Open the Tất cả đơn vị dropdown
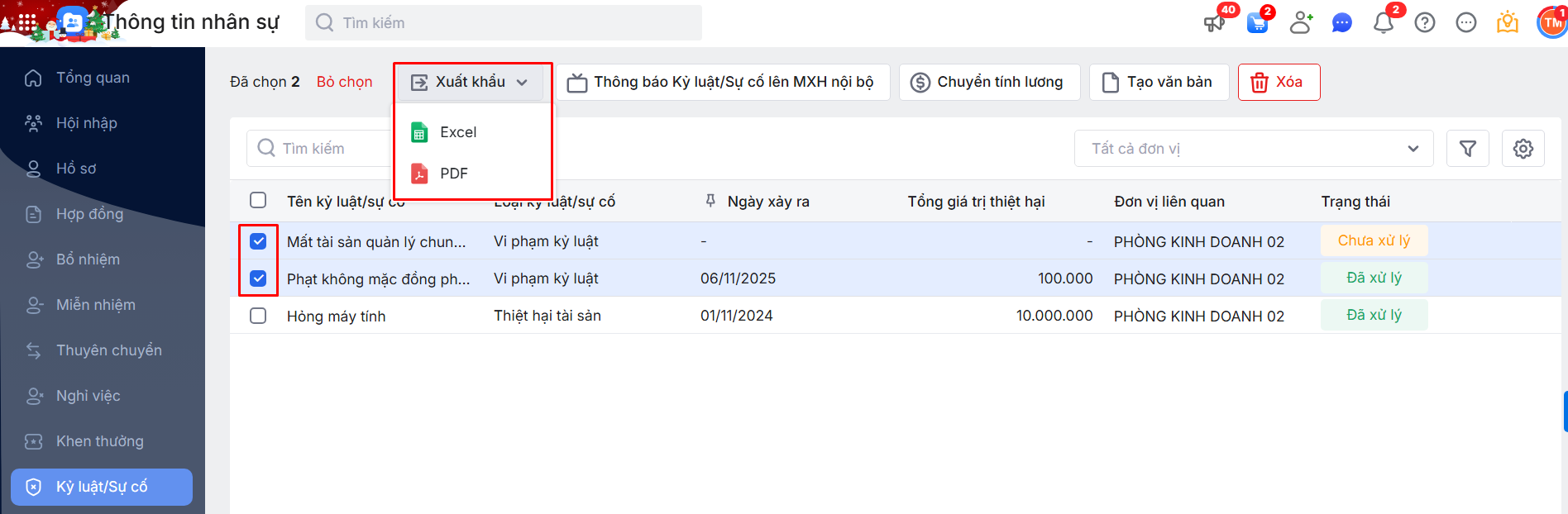The height and width of the screenshot is (514, 1568). pyautogui.click(x=1254, y=149)
